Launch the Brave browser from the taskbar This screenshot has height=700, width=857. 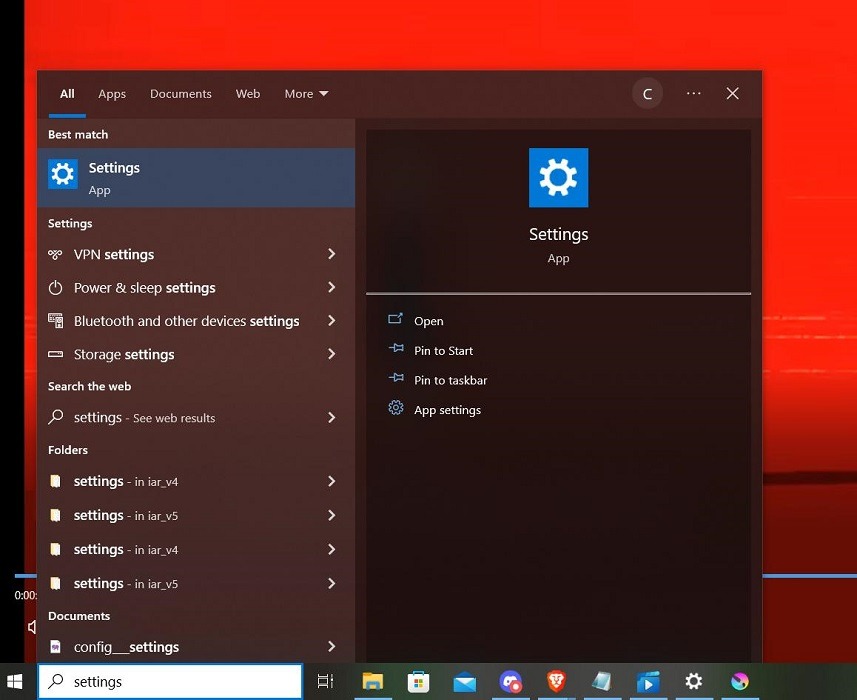(x=556, y=681)
